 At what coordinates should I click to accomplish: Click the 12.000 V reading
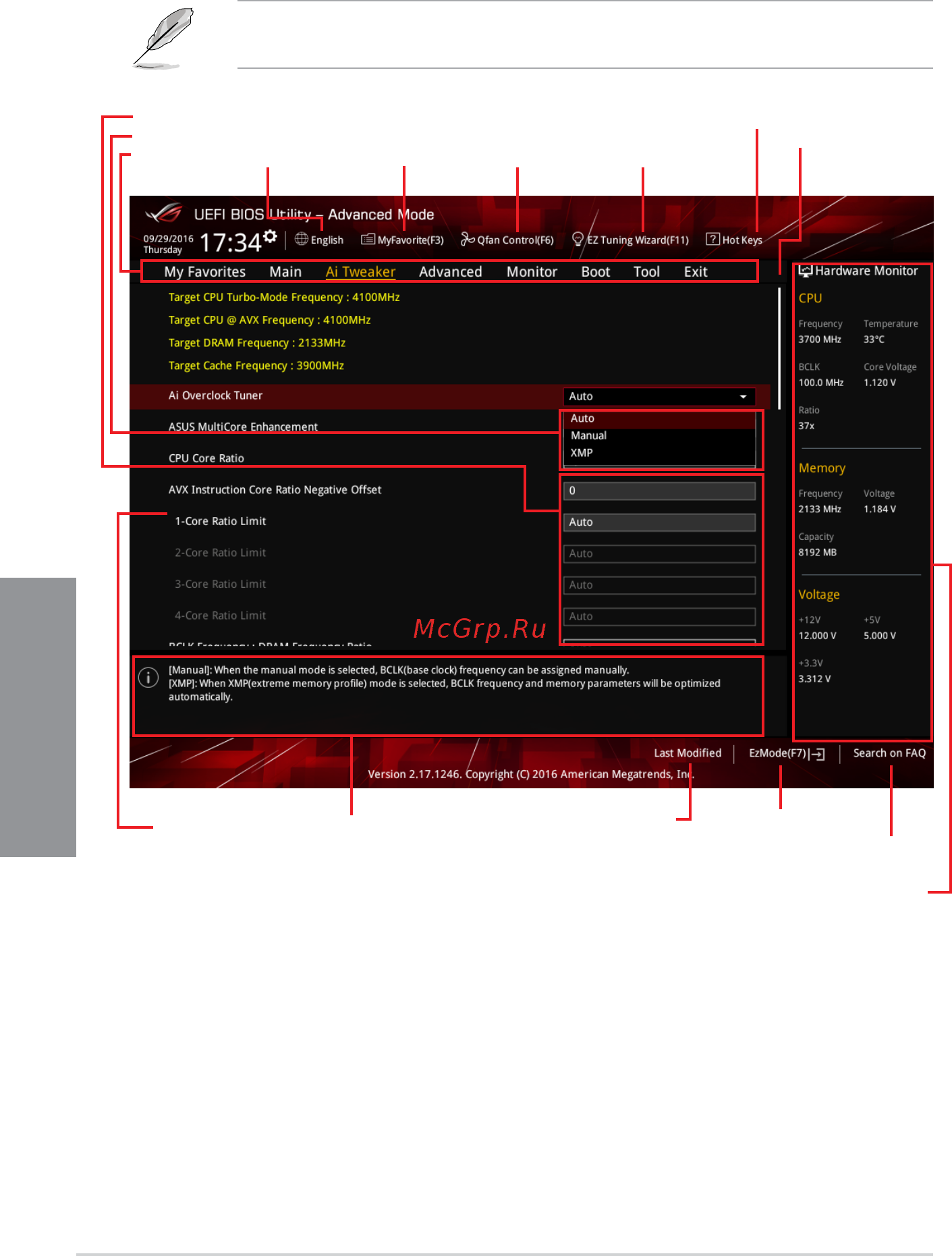tap(817, 636)
